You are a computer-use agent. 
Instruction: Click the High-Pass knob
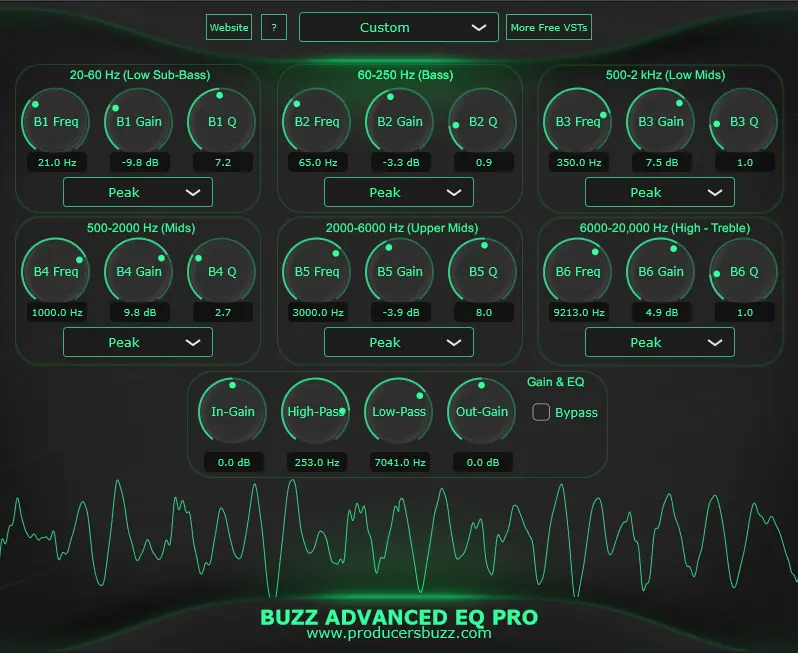pos(316,411)
